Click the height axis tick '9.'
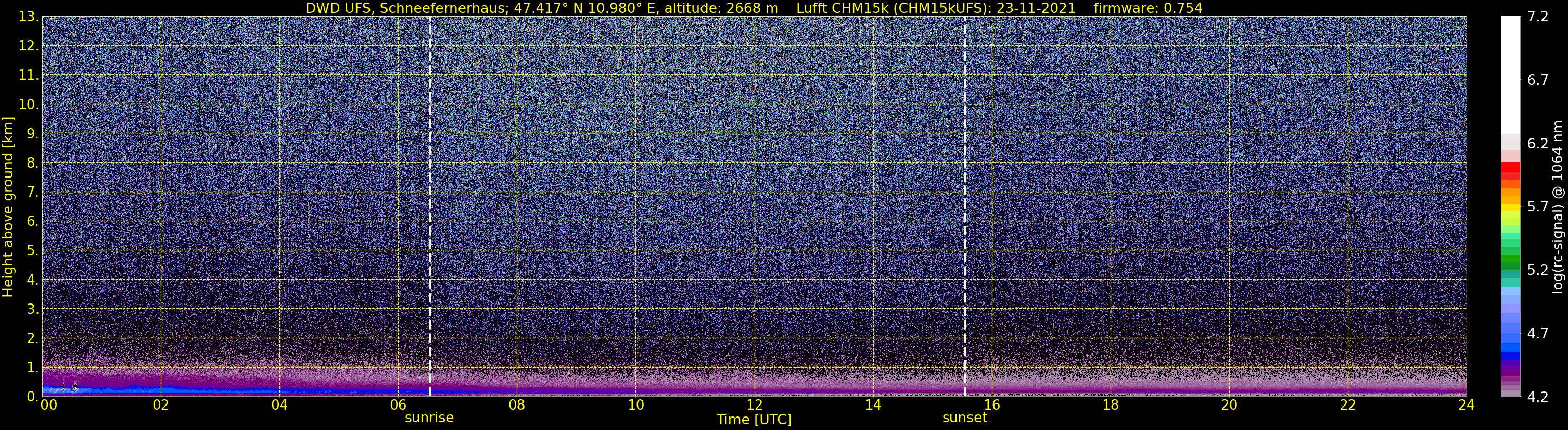The height and width of the screenshot is (430, 1568). (x=32, y=134)
